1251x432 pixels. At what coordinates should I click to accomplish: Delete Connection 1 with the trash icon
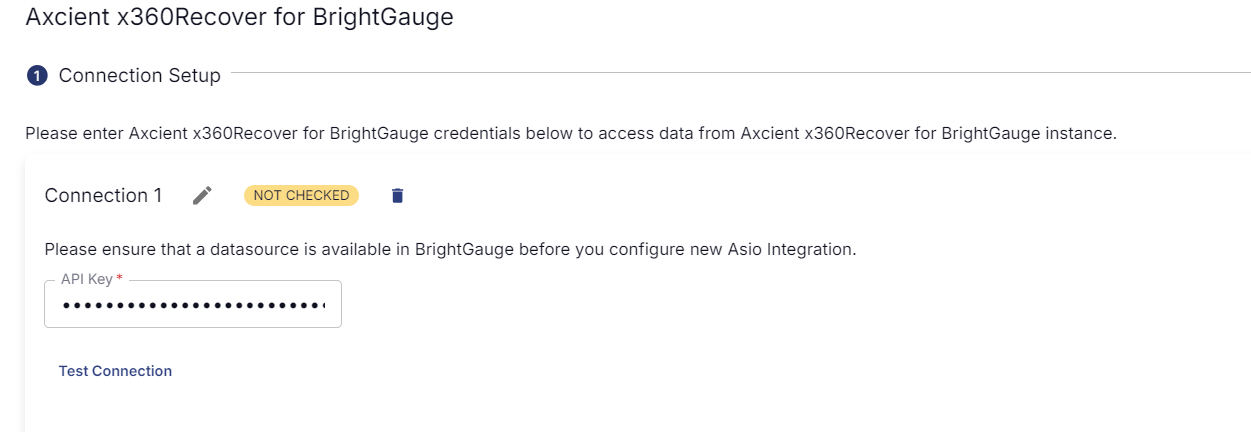tap(397, 196)
